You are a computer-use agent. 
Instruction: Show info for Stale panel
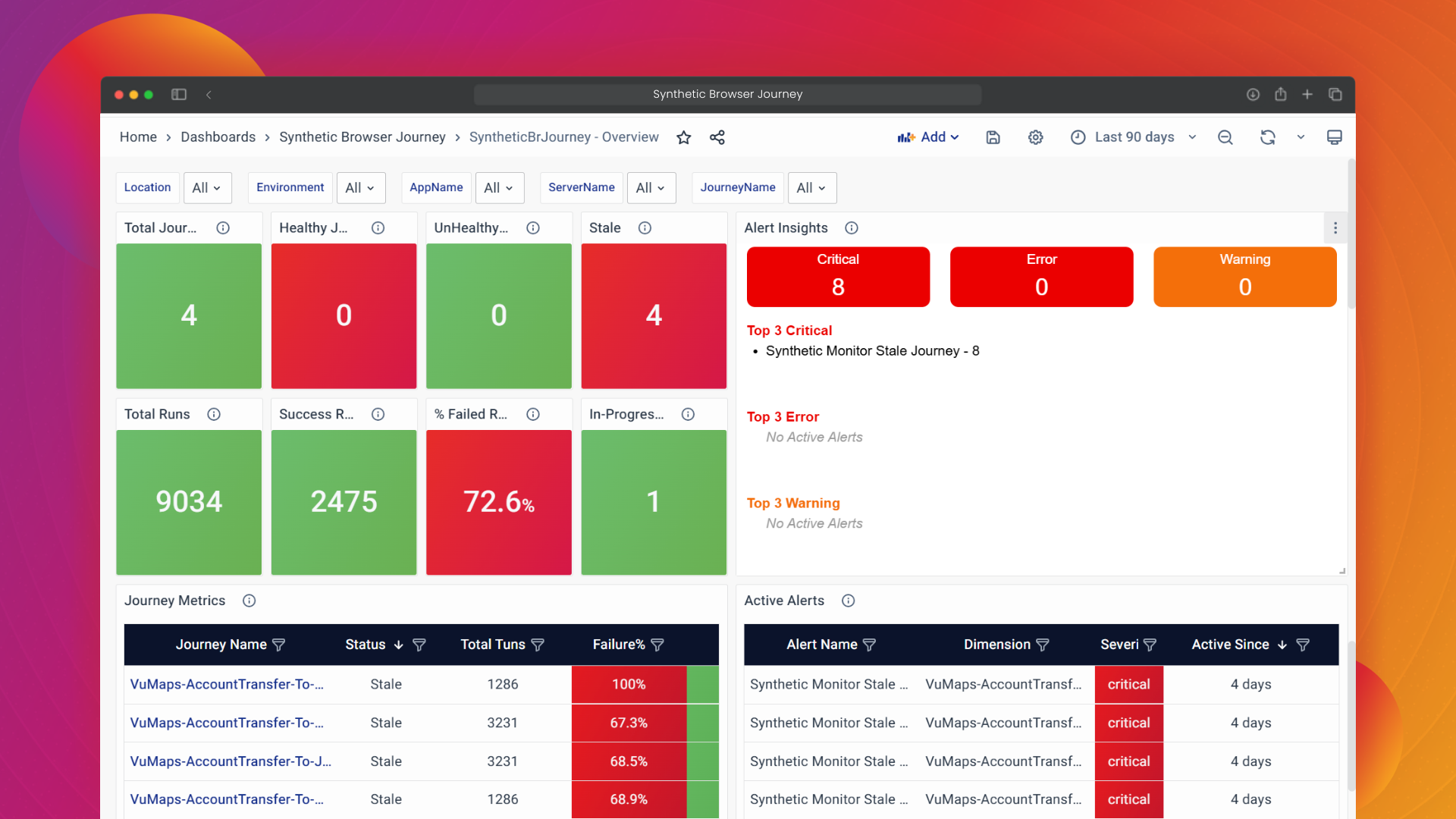tap(645, 227)
